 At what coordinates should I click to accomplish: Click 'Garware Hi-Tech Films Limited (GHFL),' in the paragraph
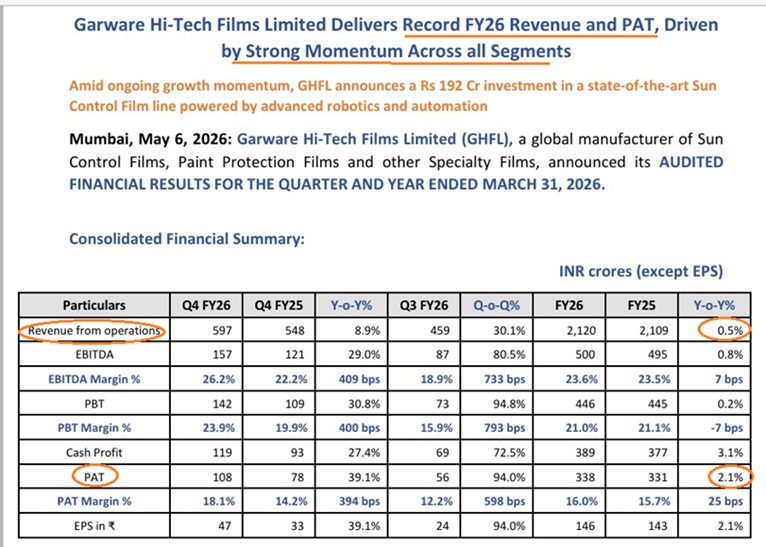coord(375,139)
